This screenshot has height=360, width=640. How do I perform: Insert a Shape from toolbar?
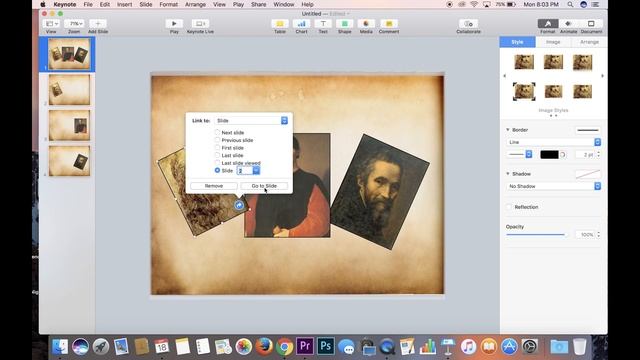pyautogui.click(x=344, y=24)
